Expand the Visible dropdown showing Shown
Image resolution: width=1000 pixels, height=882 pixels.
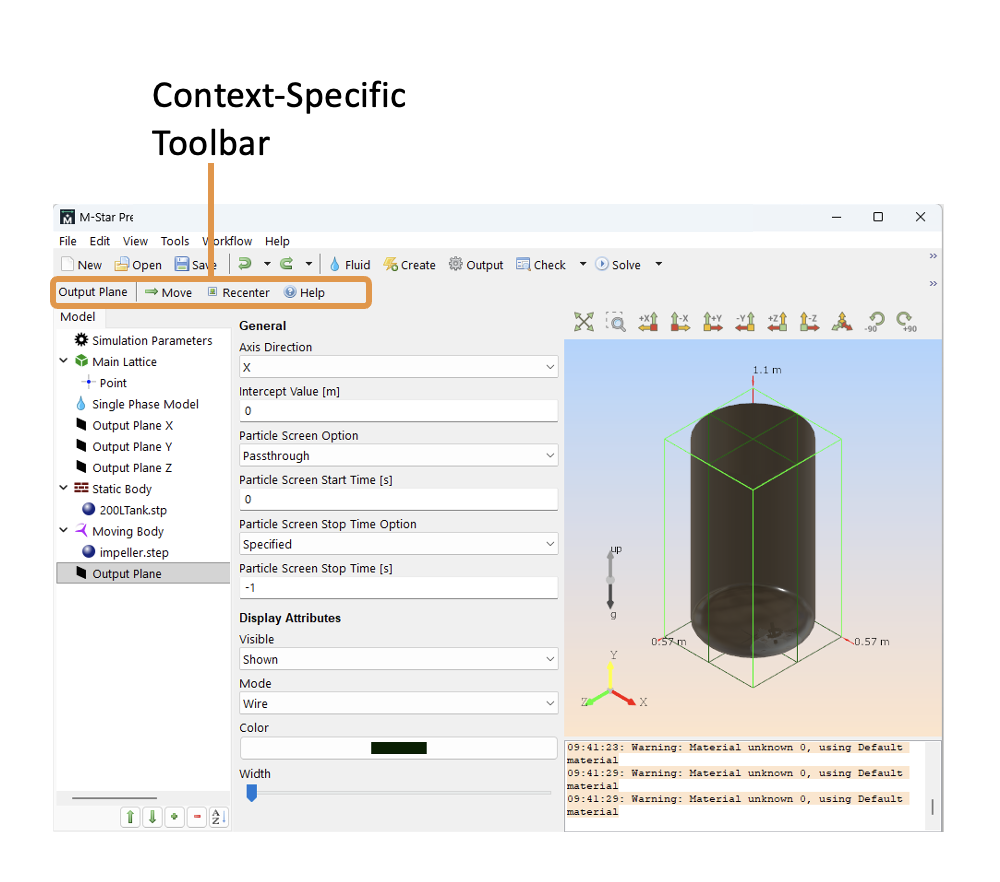click(x=398, y=660)
